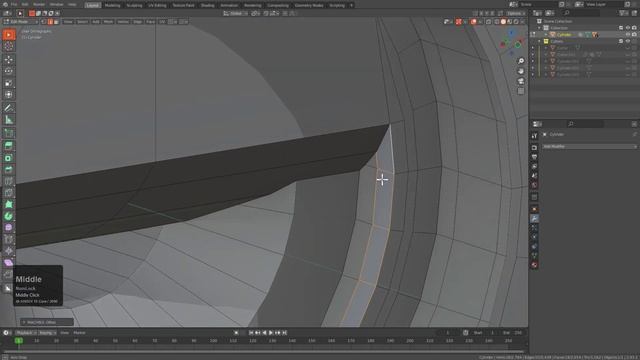
Task: Switch to the UV Editing workspace tab
Action: [157, 5]
